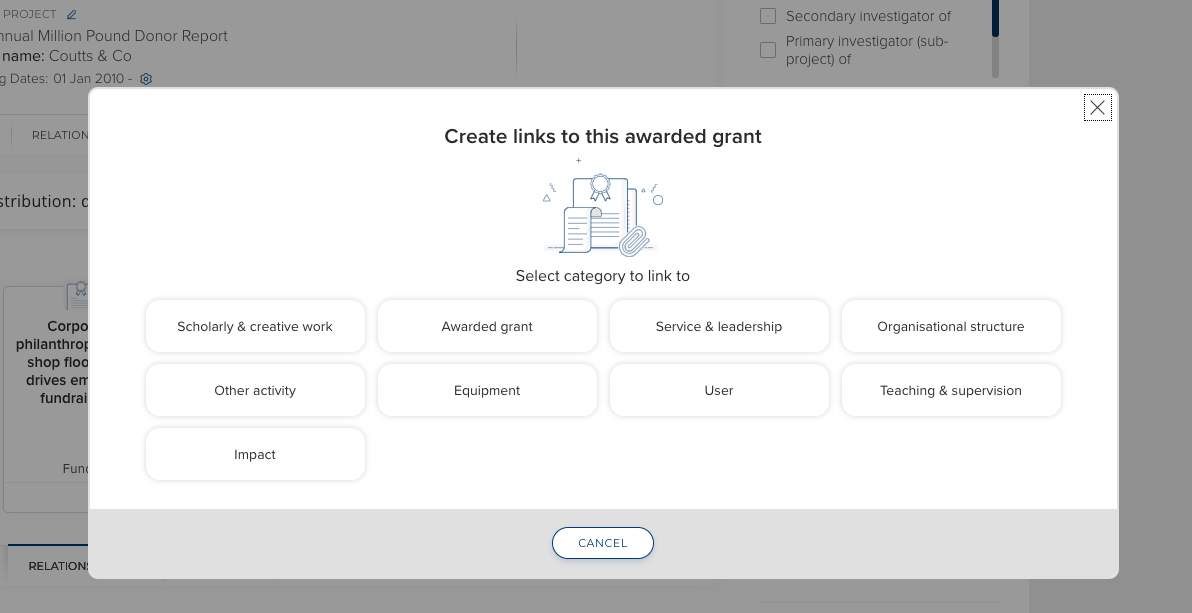Image resolution: width=1192 pixels, height=613 pixels.
Task: Open the gear settings next to funding dates
Action: (x=146, y=79)
